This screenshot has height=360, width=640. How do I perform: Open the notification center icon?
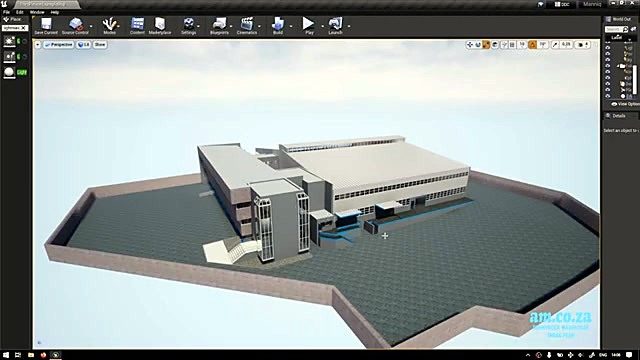pos(629,355)
